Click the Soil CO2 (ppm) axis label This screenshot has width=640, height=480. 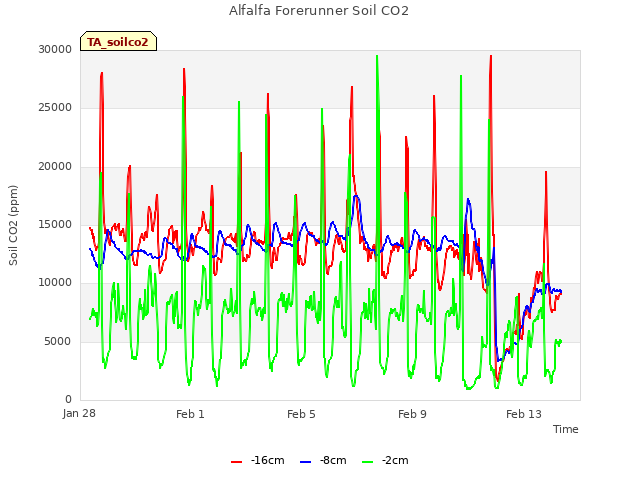point(13,225)
